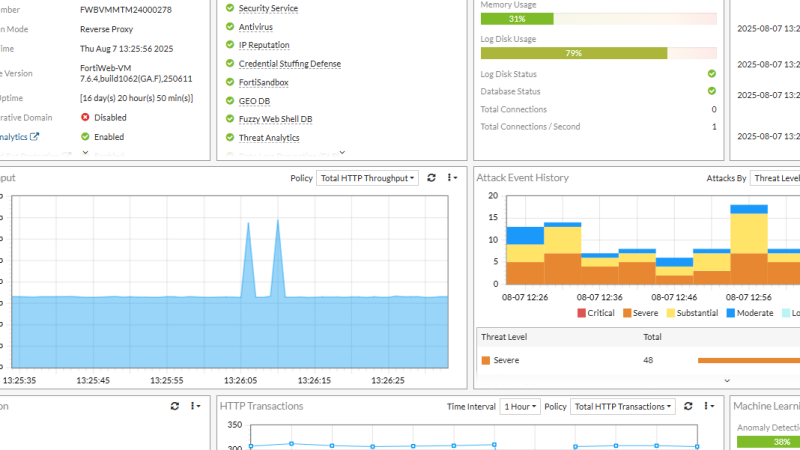Screen dimensions: 800x450
Task: Expand the Threat Level table chevron
Action: click(727, 381)
